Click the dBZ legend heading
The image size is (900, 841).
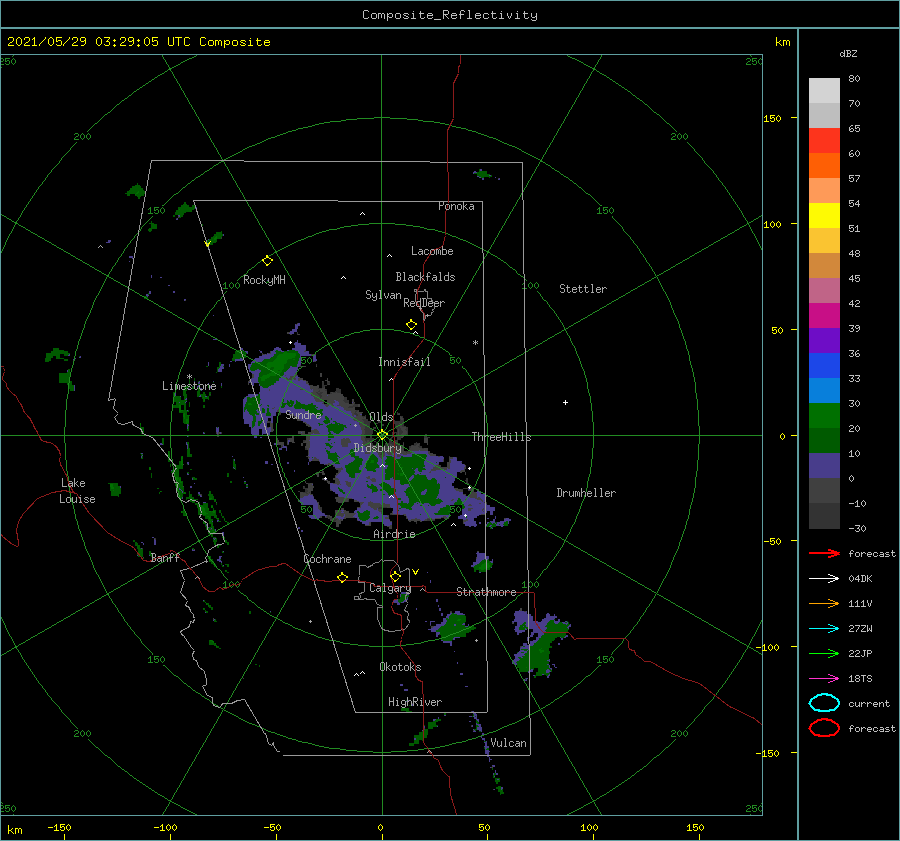(848, 53)
